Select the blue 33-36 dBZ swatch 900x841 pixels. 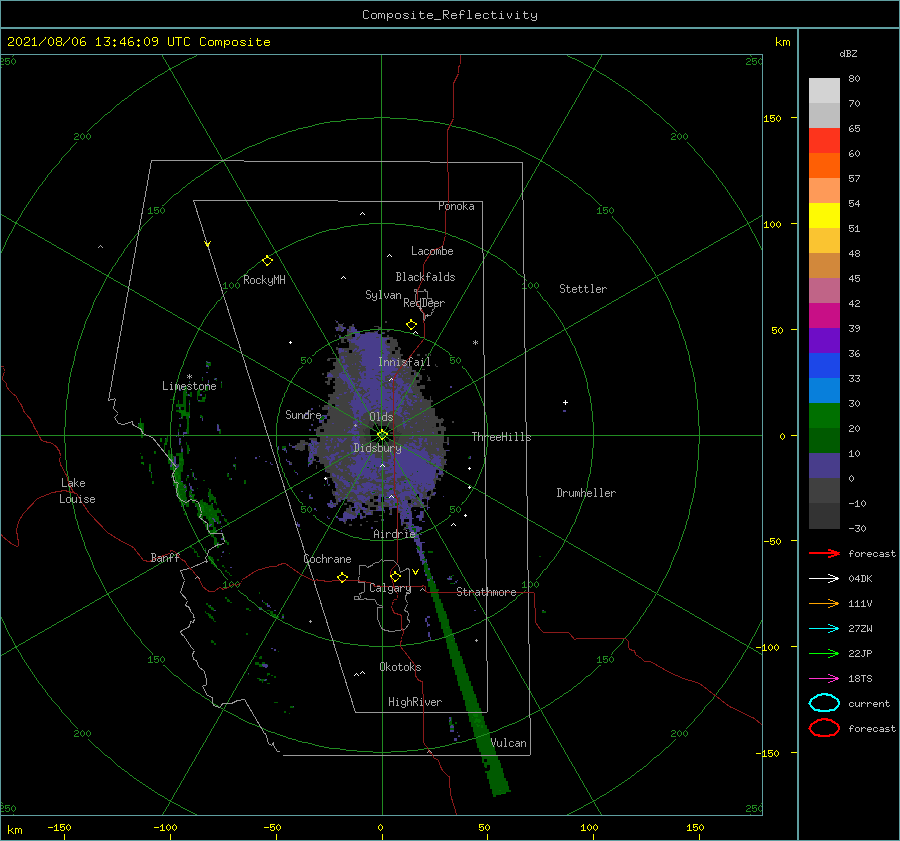[x=824, y=366]
